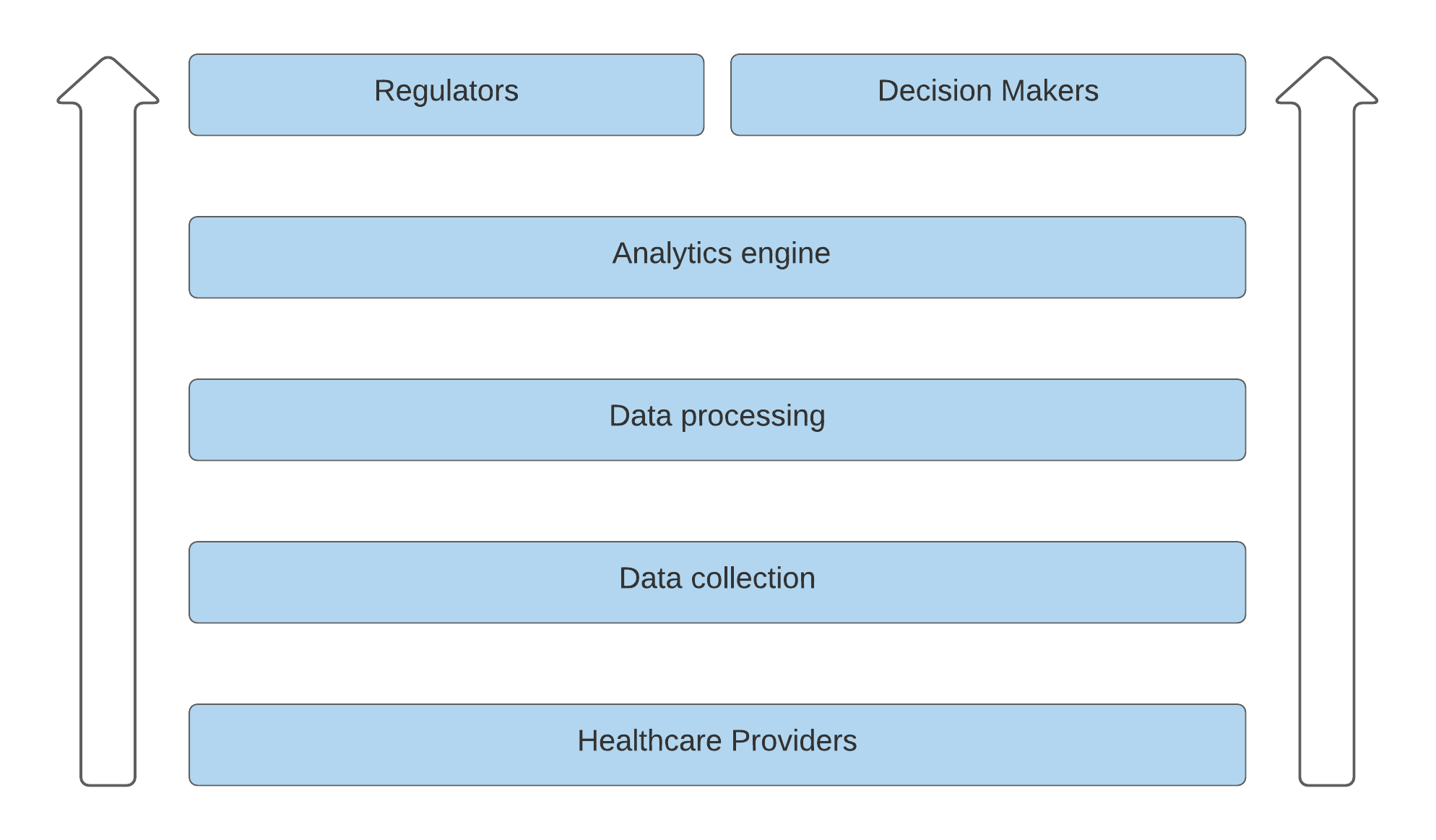Click the arrowhead tip of the left arrow

[108, 61]
